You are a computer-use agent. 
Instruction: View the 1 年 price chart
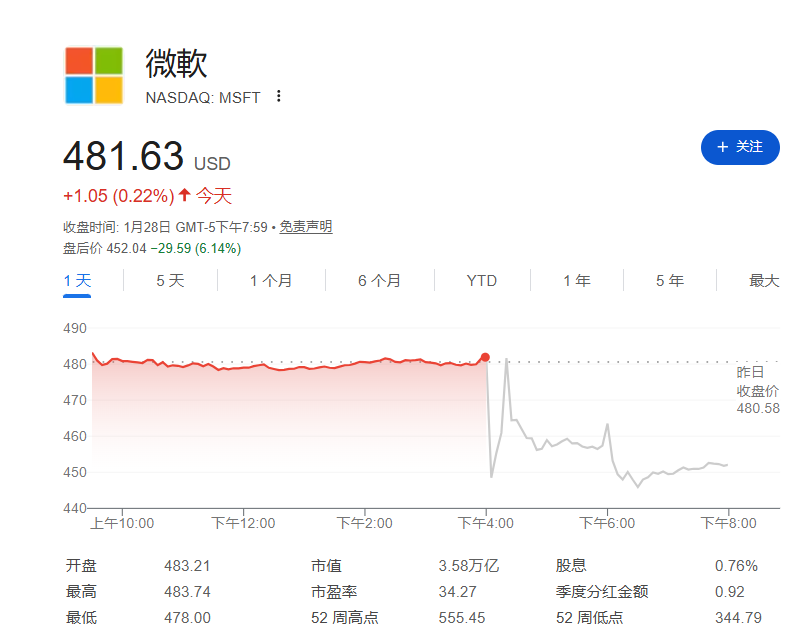pyautogui.click(x=576, y=281)
